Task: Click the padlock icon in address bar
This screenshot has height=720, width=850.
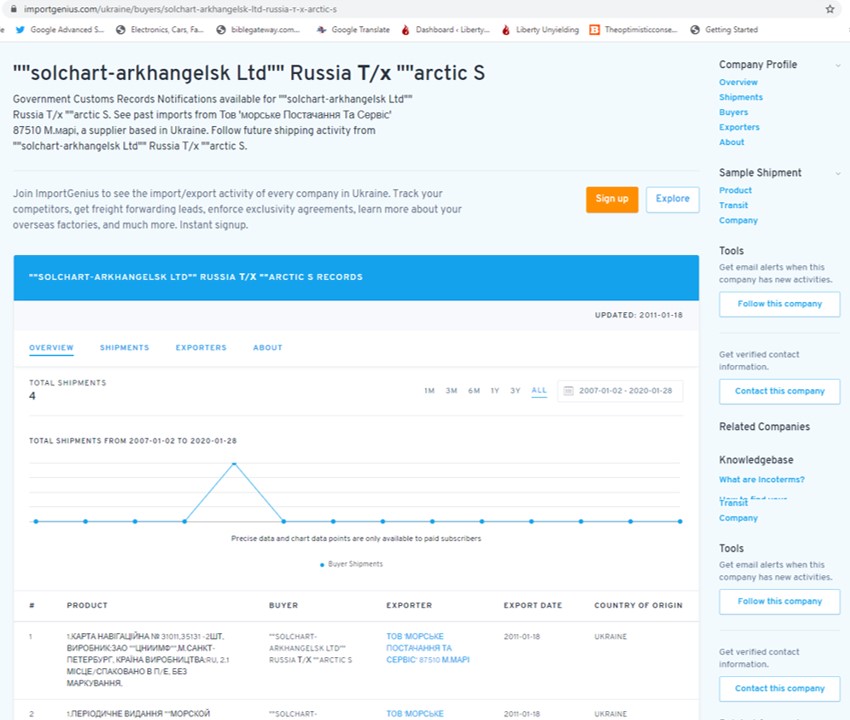Action: pyautogui.click(x=14, y=9)
